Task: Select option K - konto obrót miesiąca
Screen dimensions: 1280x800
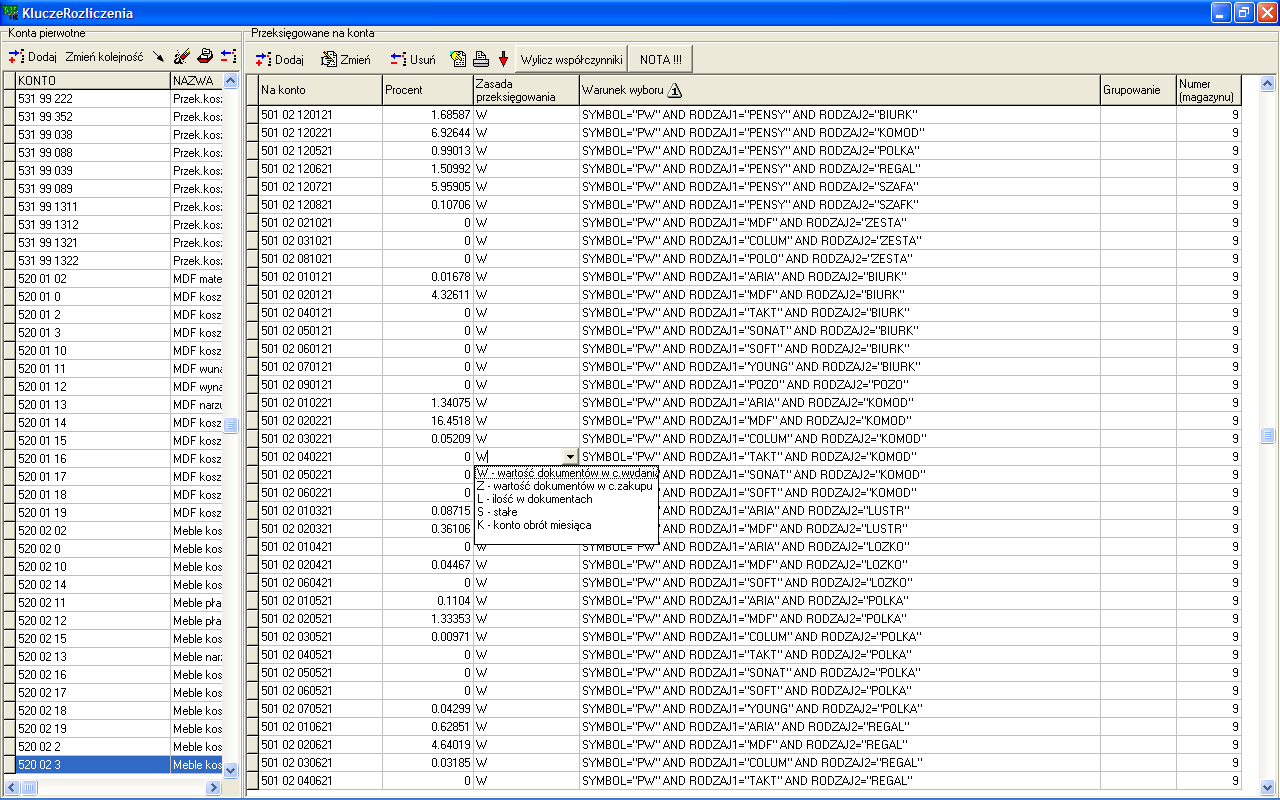Action: click(x=567, y=524)
